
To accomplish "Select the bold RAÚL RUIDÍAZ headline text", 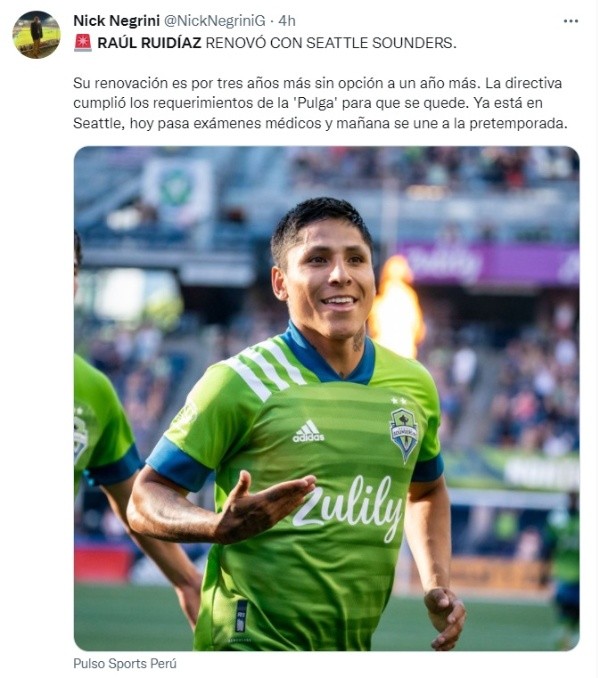I will [x=149, y=43].
